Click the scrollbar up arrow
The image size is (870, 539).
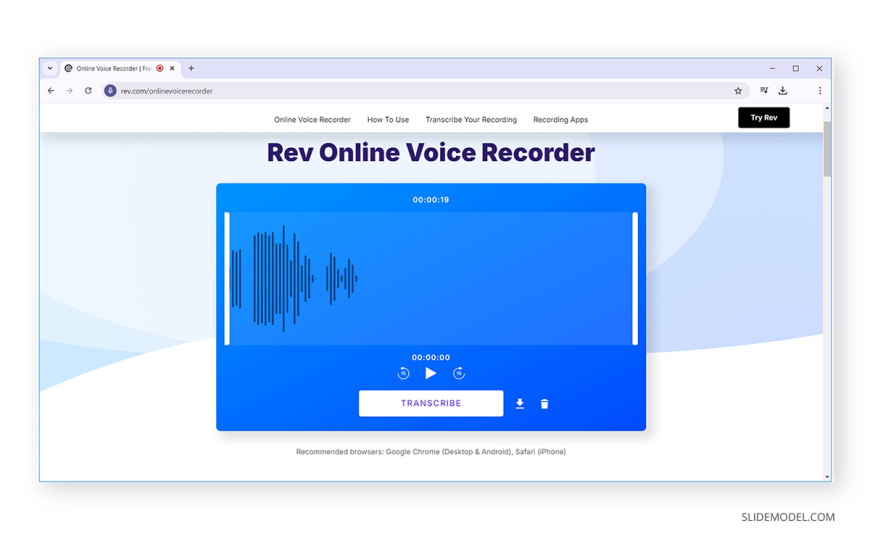point(827,108)
